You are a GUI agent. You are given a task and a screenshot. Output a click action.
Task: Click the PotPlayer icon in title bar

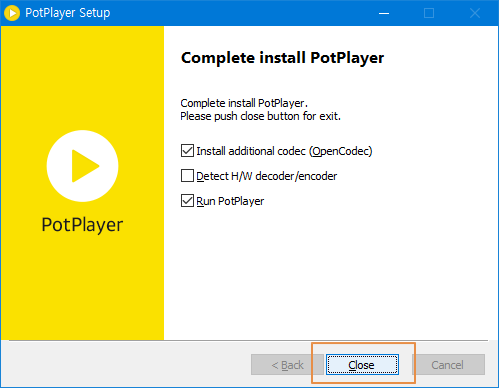click(12, 13)
